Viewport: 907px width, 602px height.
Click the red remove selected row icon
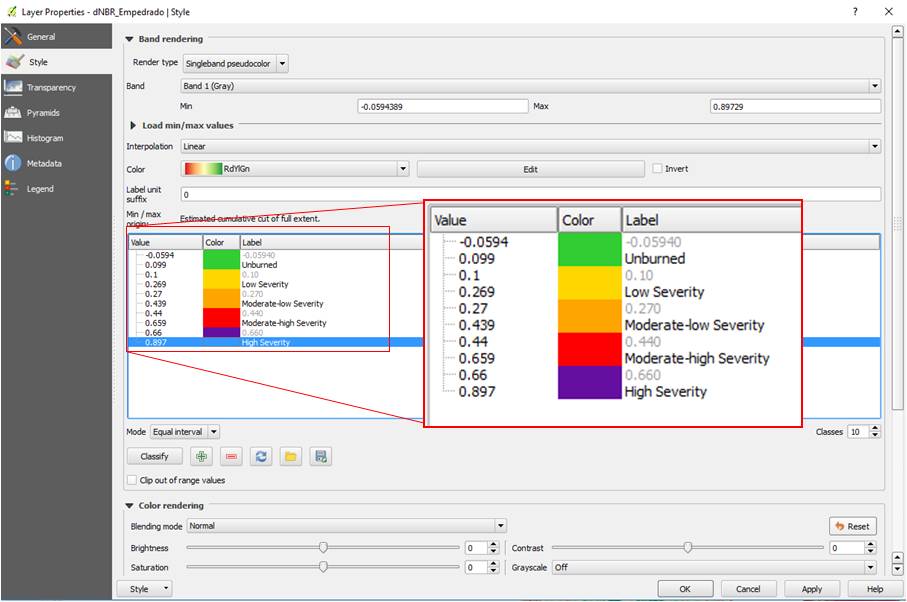coord(232,456)
